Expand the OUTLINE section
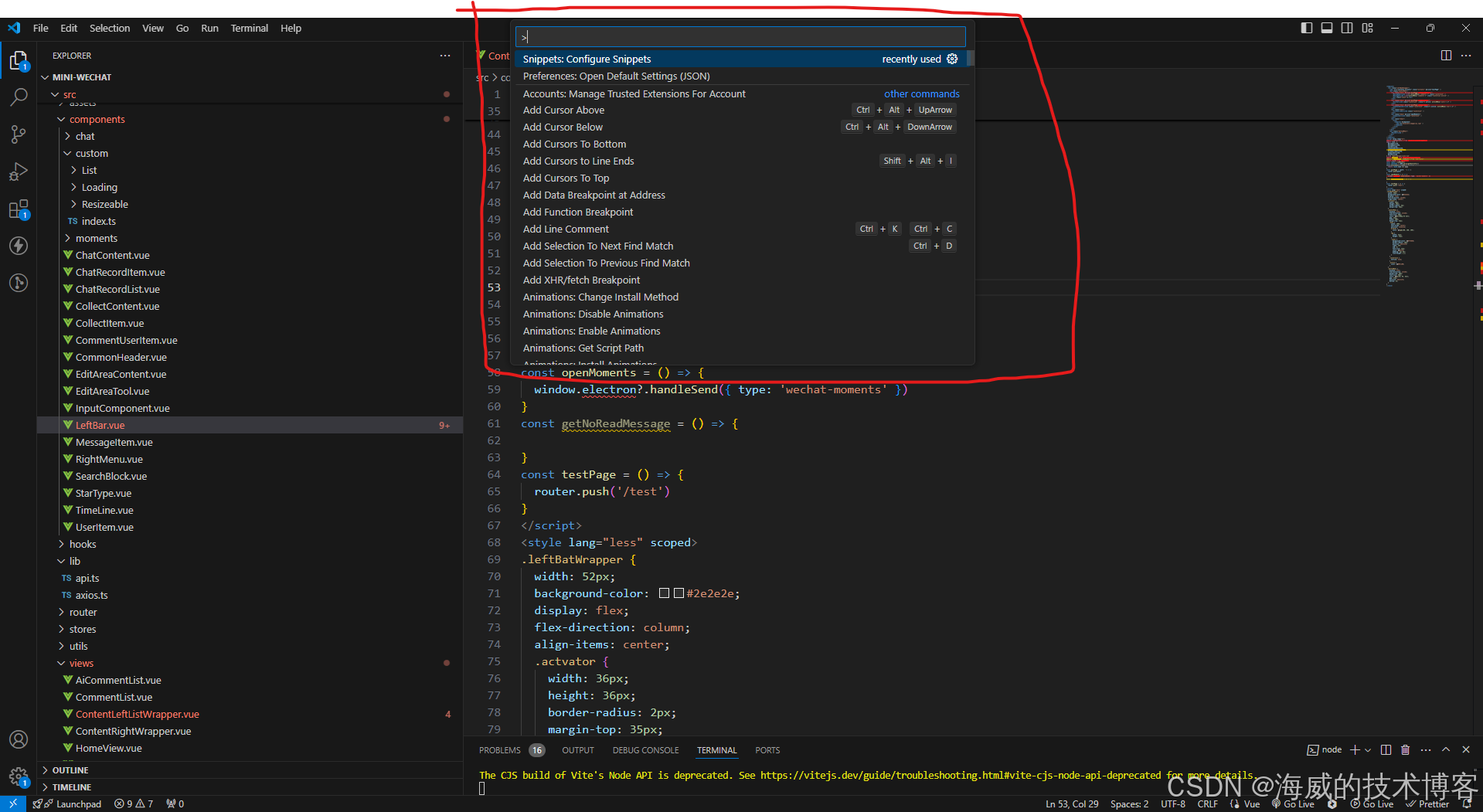1483x812 pixels. (x=249, y=770)
